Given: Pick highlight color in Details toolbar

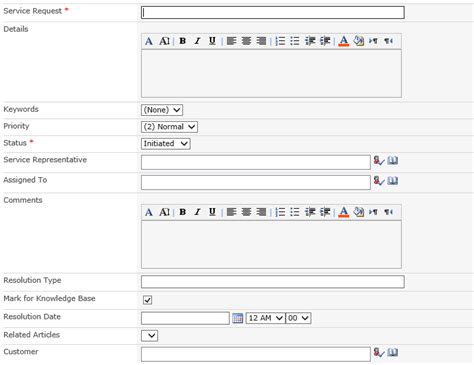Looking at the screenshot, I should pos(359,41).
